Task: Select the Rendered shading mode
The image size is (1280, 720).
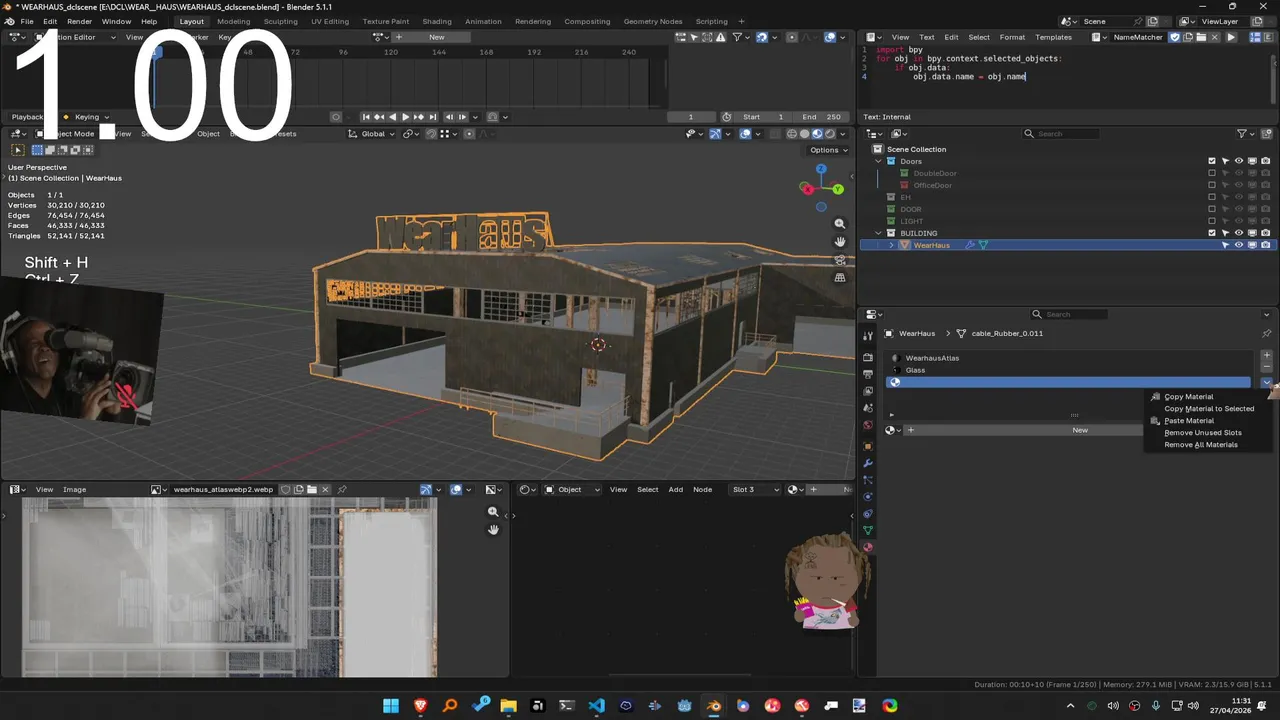Action: pyautogui.click(x=829, y=134)
